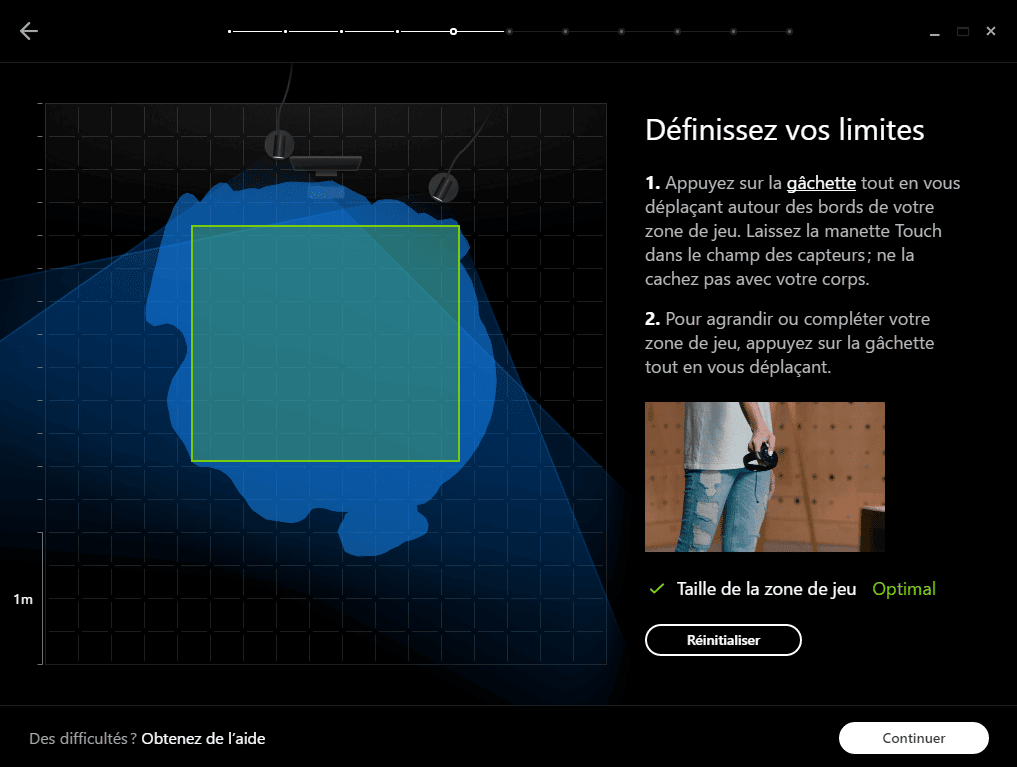Maximize the setup window
1017x767 pixels.
tap(962, 32)
